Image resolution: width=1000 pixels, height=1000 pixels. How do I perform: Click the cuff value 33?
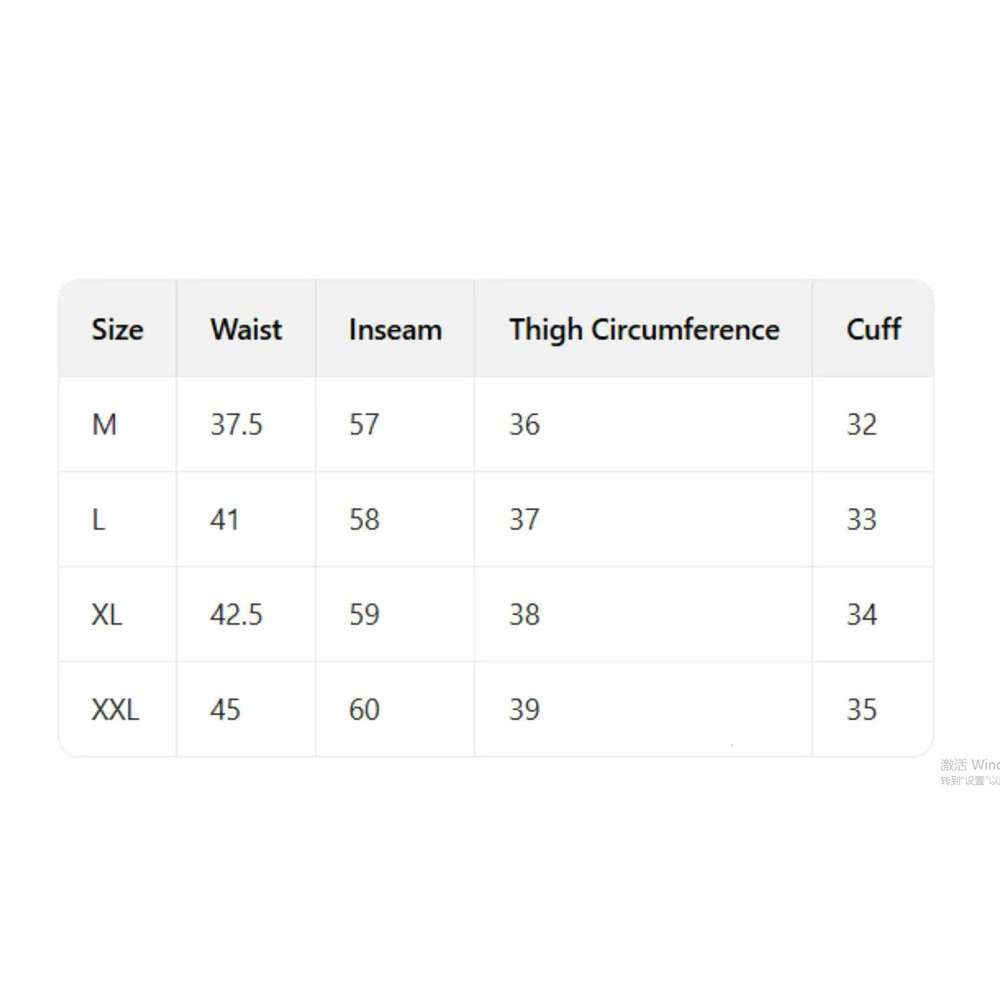tap(861, 520)
